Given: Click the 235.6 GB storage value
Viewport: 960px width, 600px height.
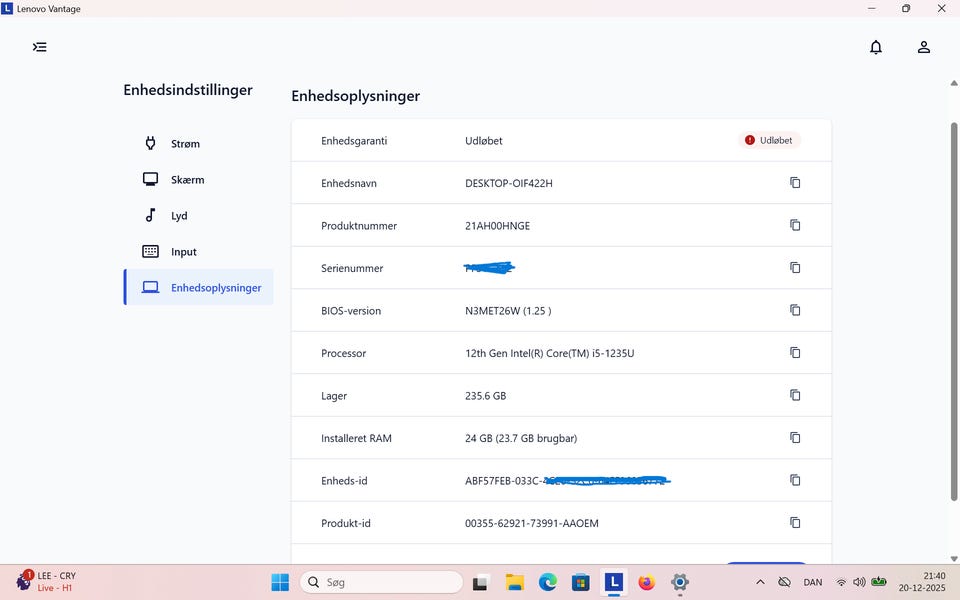Looking at the screenshot, I should click(486, 396).
